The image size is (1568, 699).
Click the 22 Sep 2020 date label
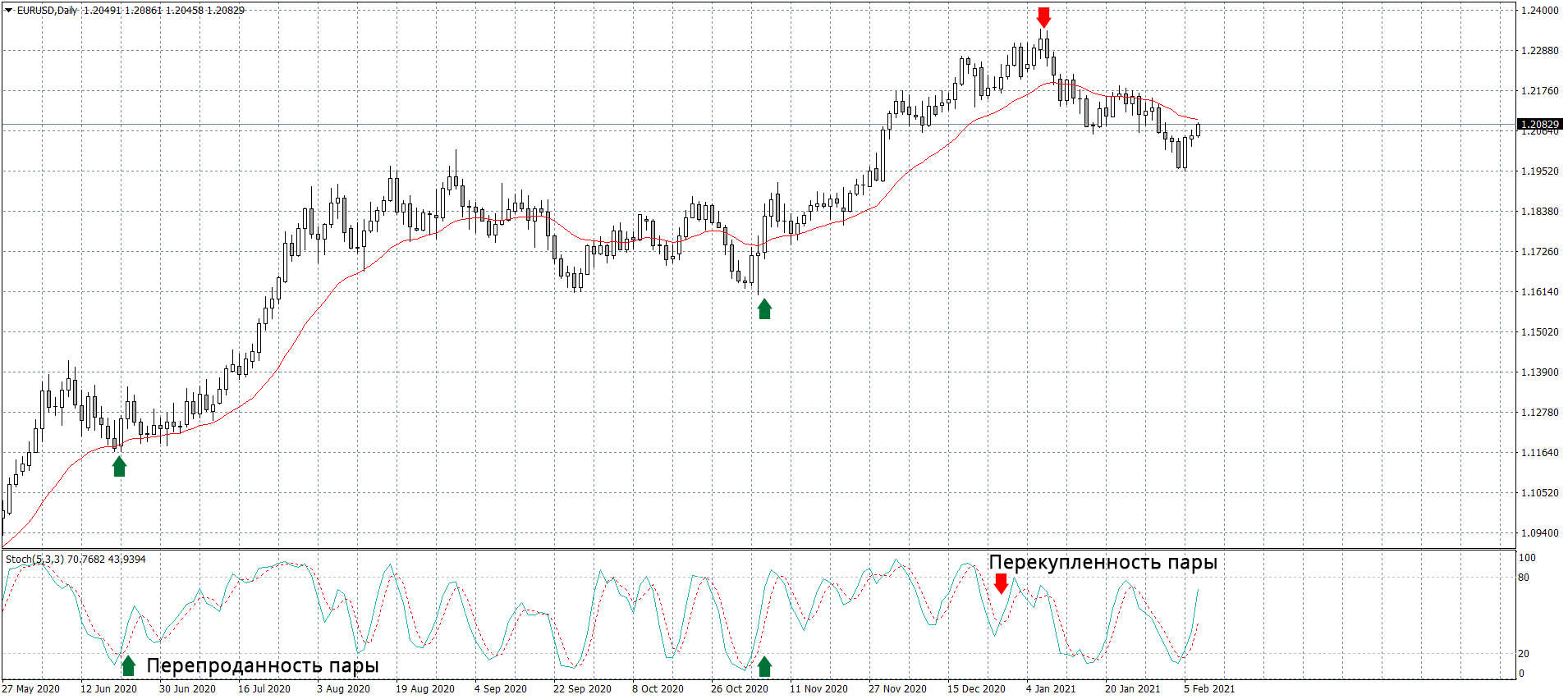coord(582,689)
